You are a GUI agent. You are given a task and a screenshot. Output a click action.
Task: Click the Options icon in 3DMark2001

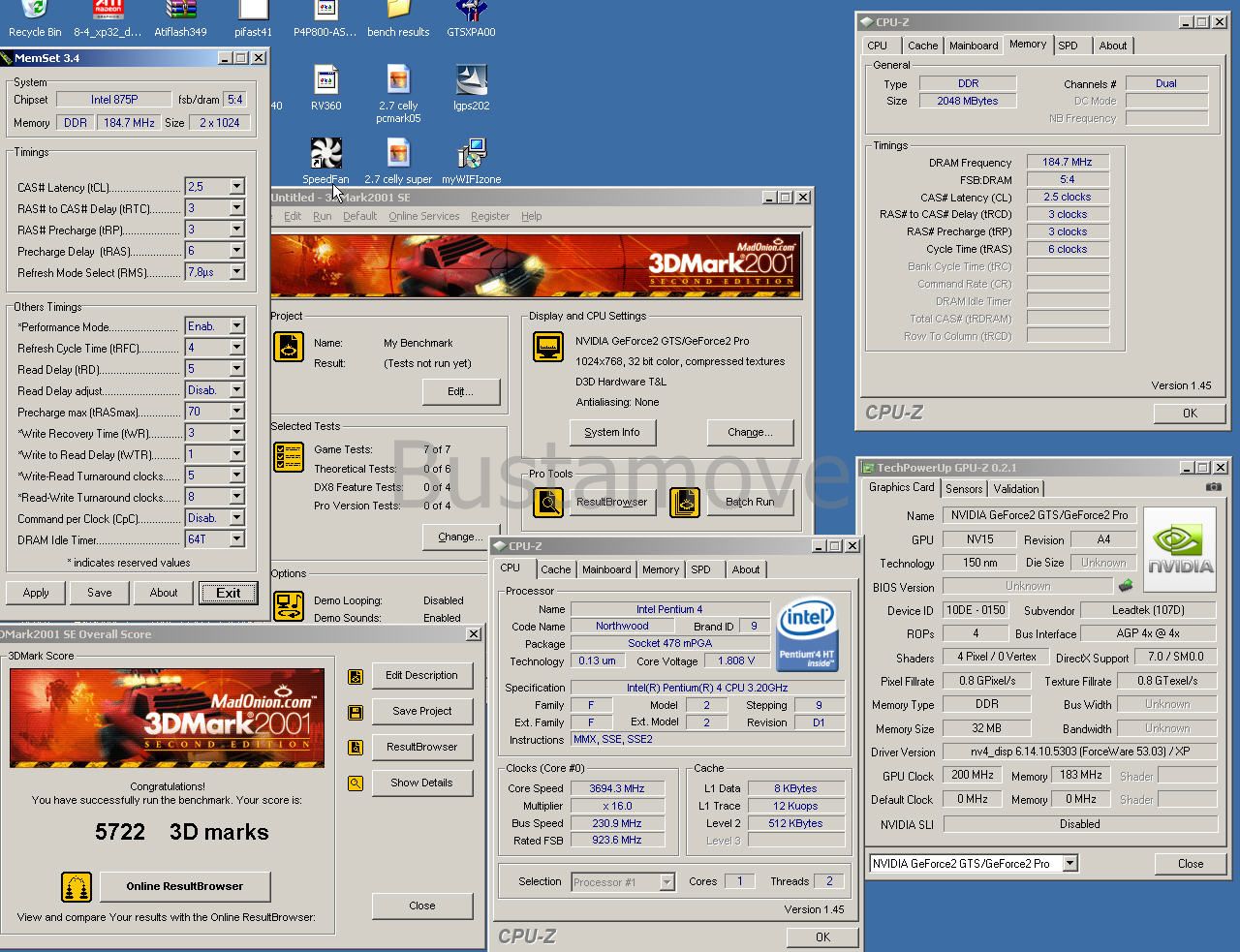pyautogui.click(x=288, y=605)
